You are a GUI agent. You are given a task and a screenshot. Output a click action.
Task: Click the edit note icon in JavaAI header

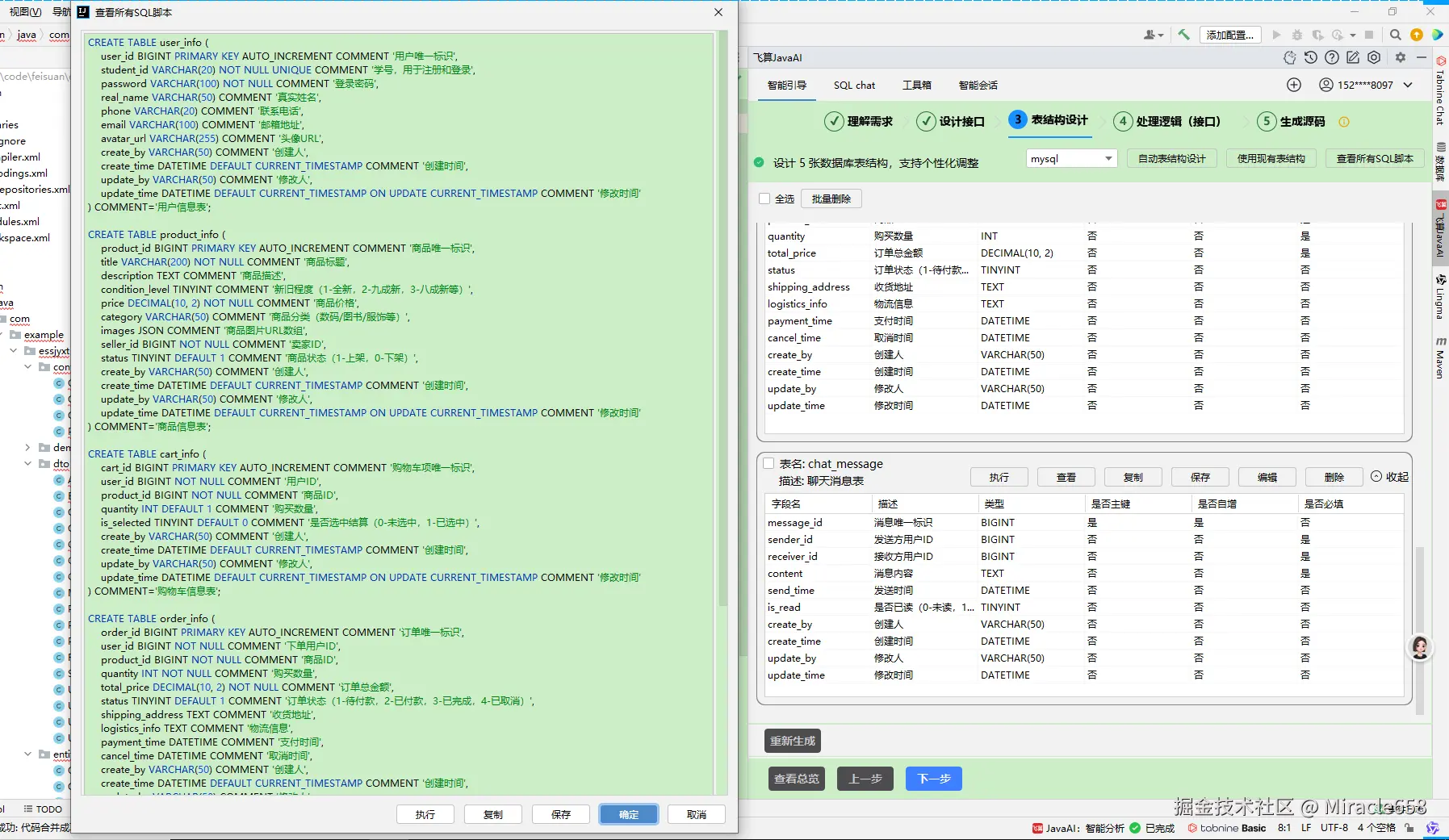1353,57
